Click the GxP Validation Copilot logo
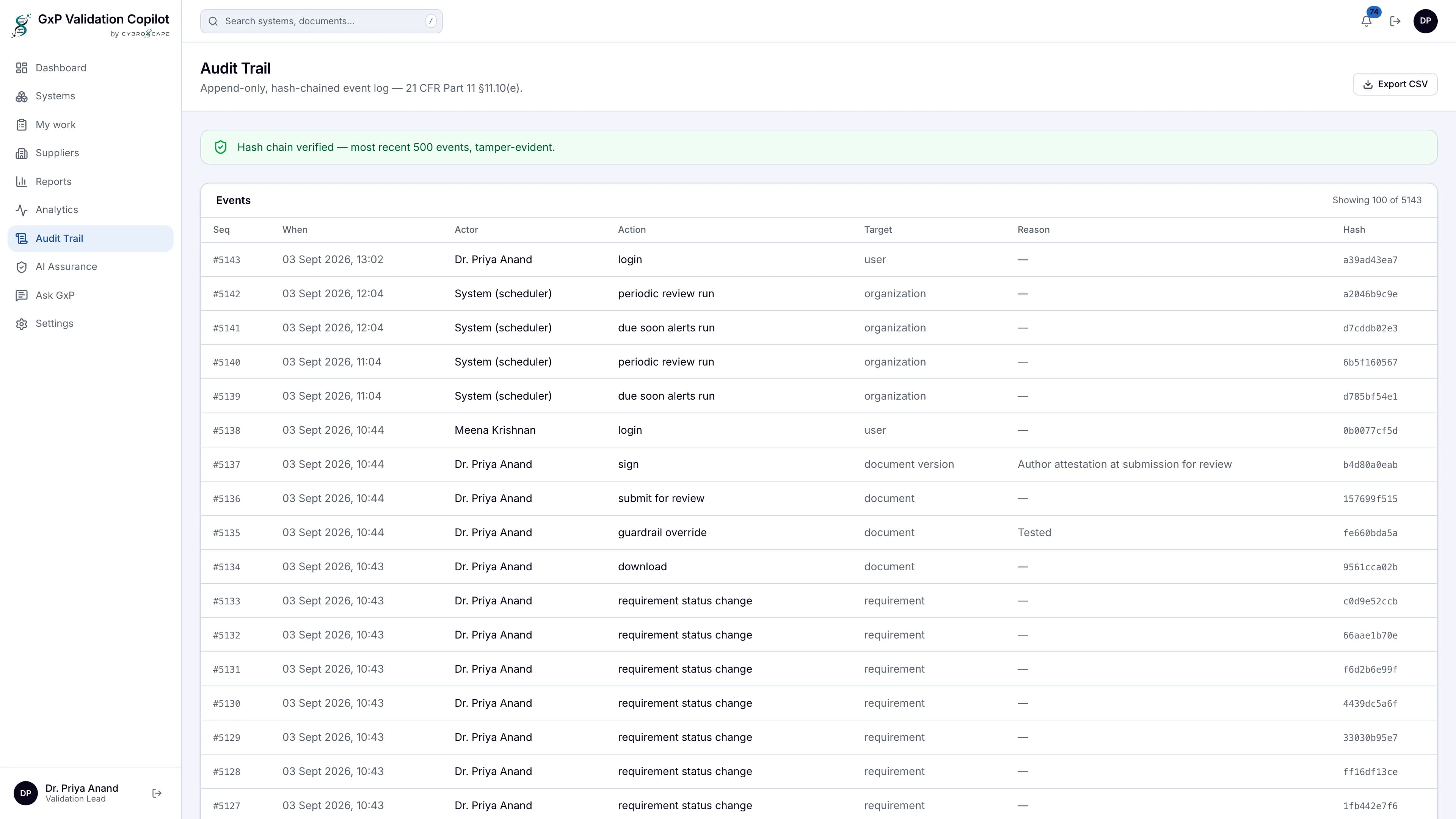The width and height of the screenshot is (1456, 819). pos(91,25)
